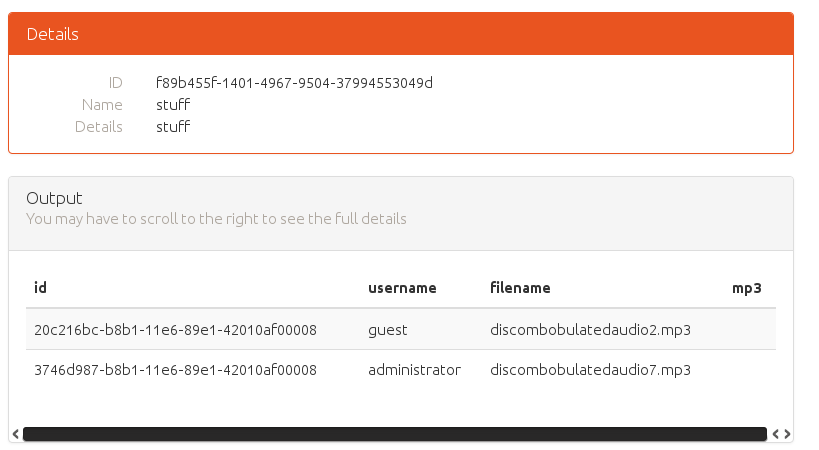The image size is (819, 450).
Task: Click the rightmost scroll arrow of the horizontal scrollbar
Action: click(x=788, y=434)
